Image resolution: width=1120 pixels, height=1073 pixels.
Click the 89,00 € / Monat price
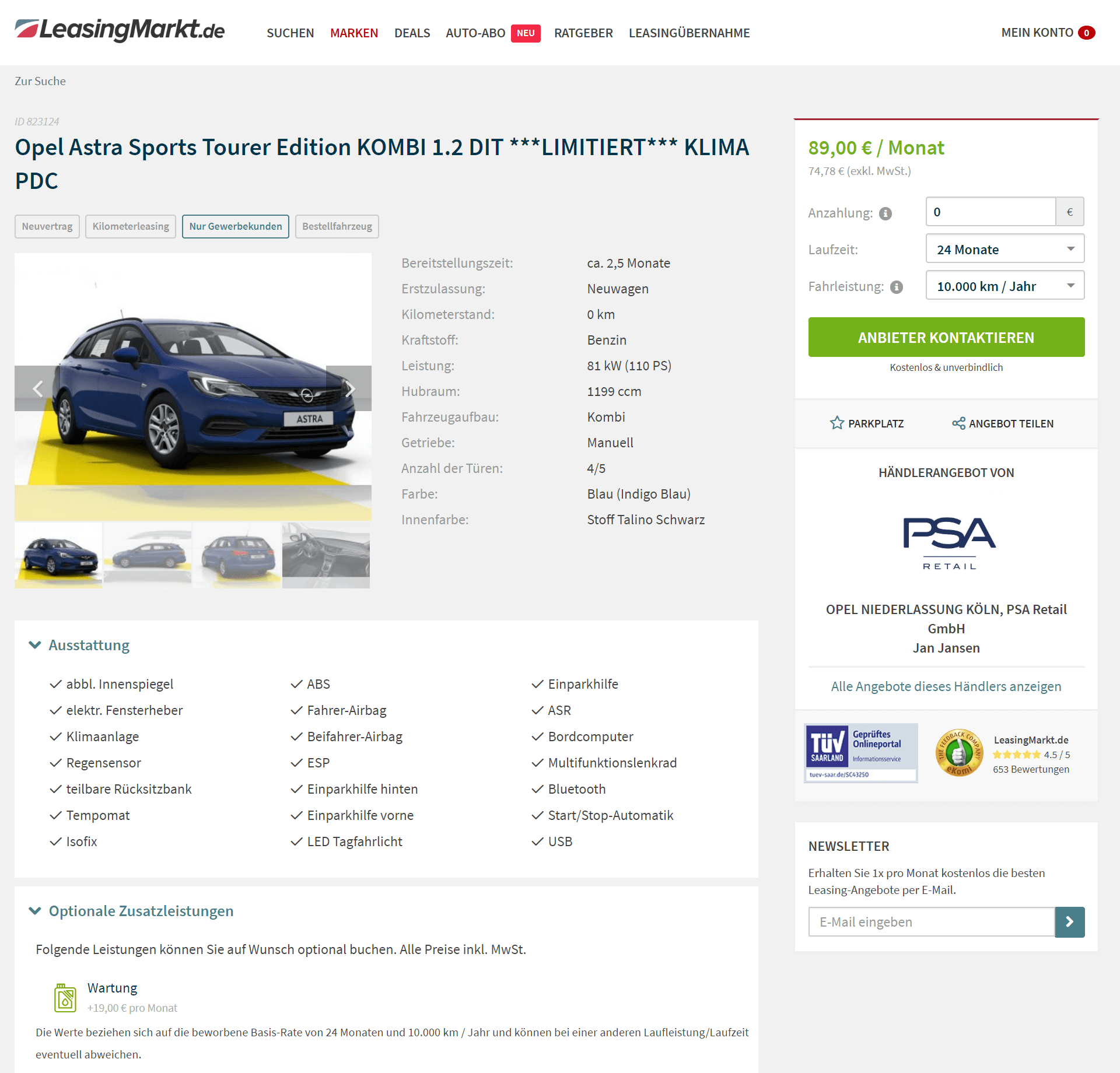[876, 148]
